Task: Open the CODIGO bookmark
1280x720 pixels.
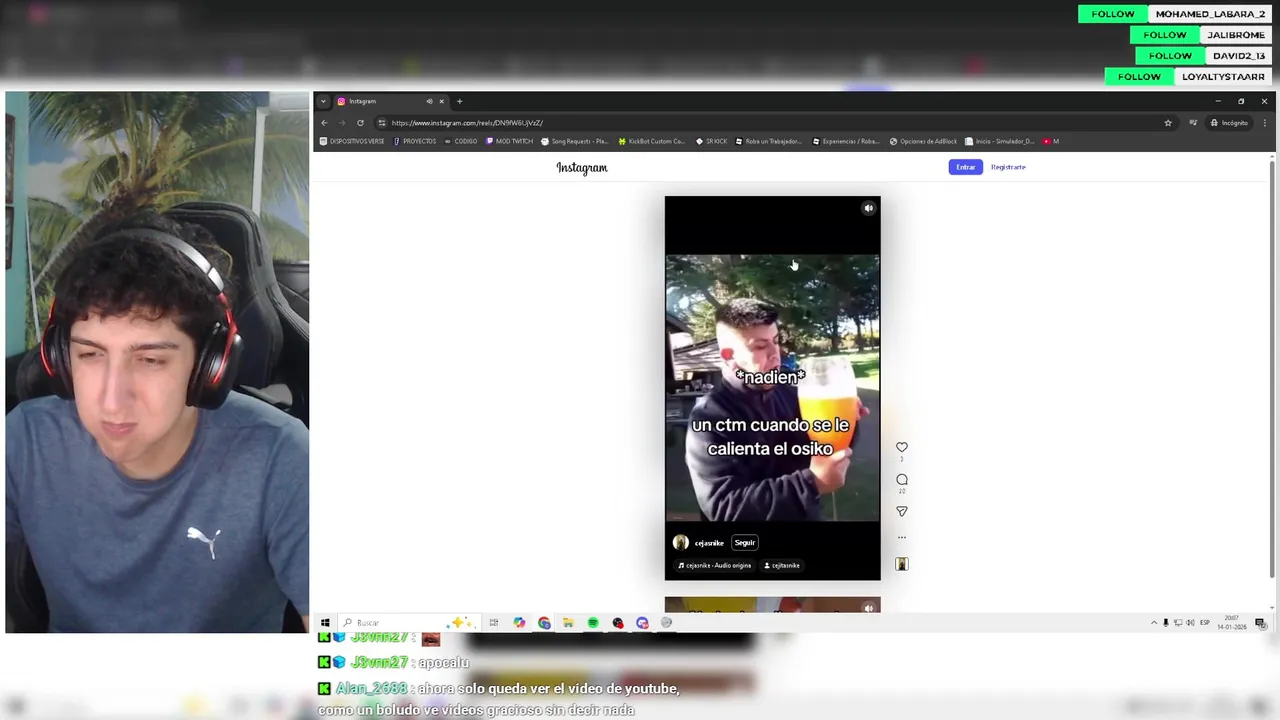Action: tap(461, 141)
